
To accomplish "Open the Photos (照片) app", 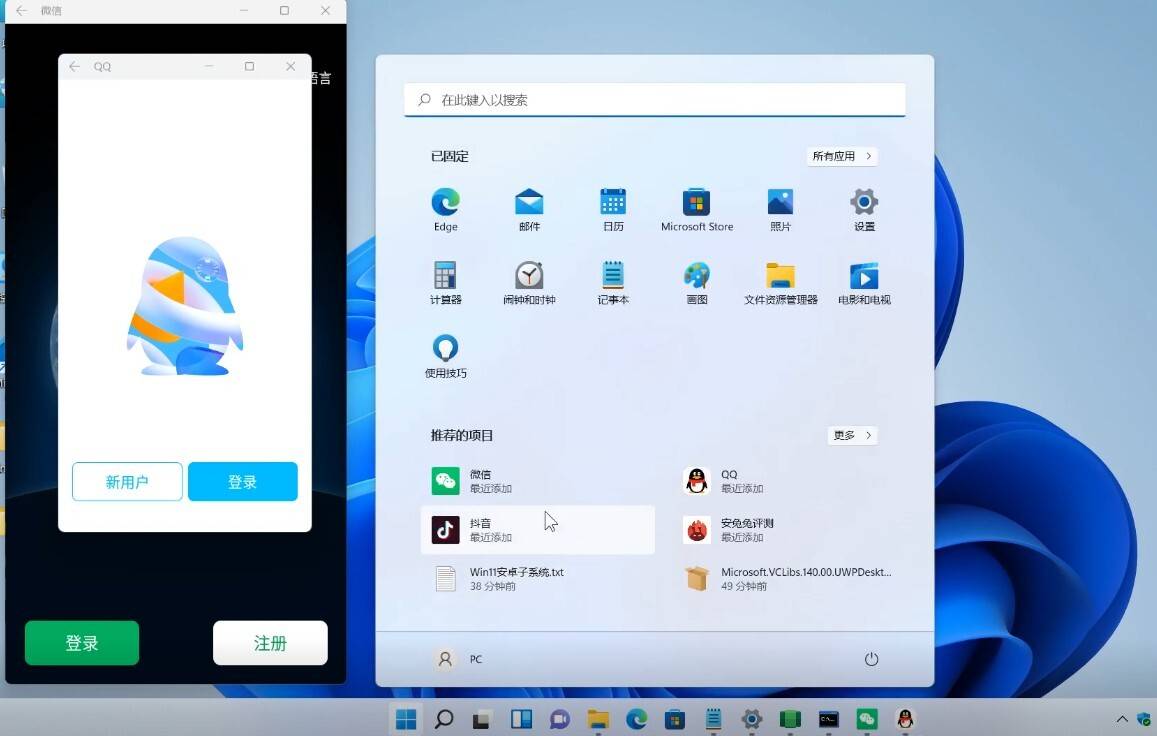I will (x=781, y=210).
